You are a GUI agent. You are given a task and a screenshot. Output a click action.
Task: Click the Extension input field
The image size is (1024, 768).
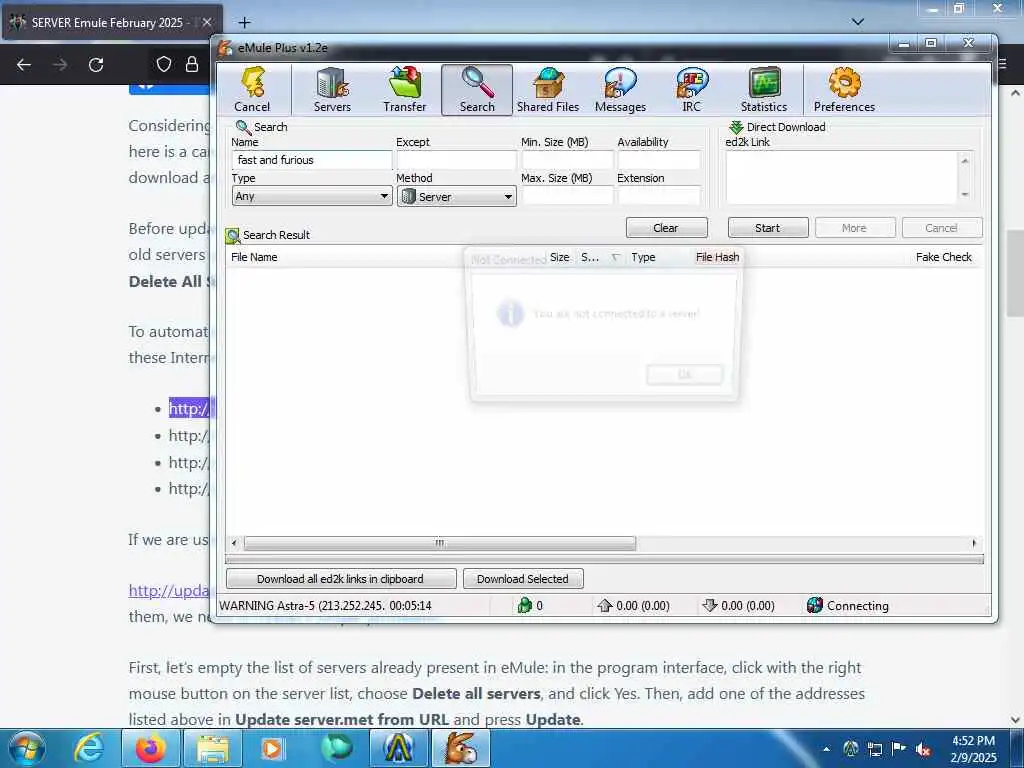[x=659, y=195]
